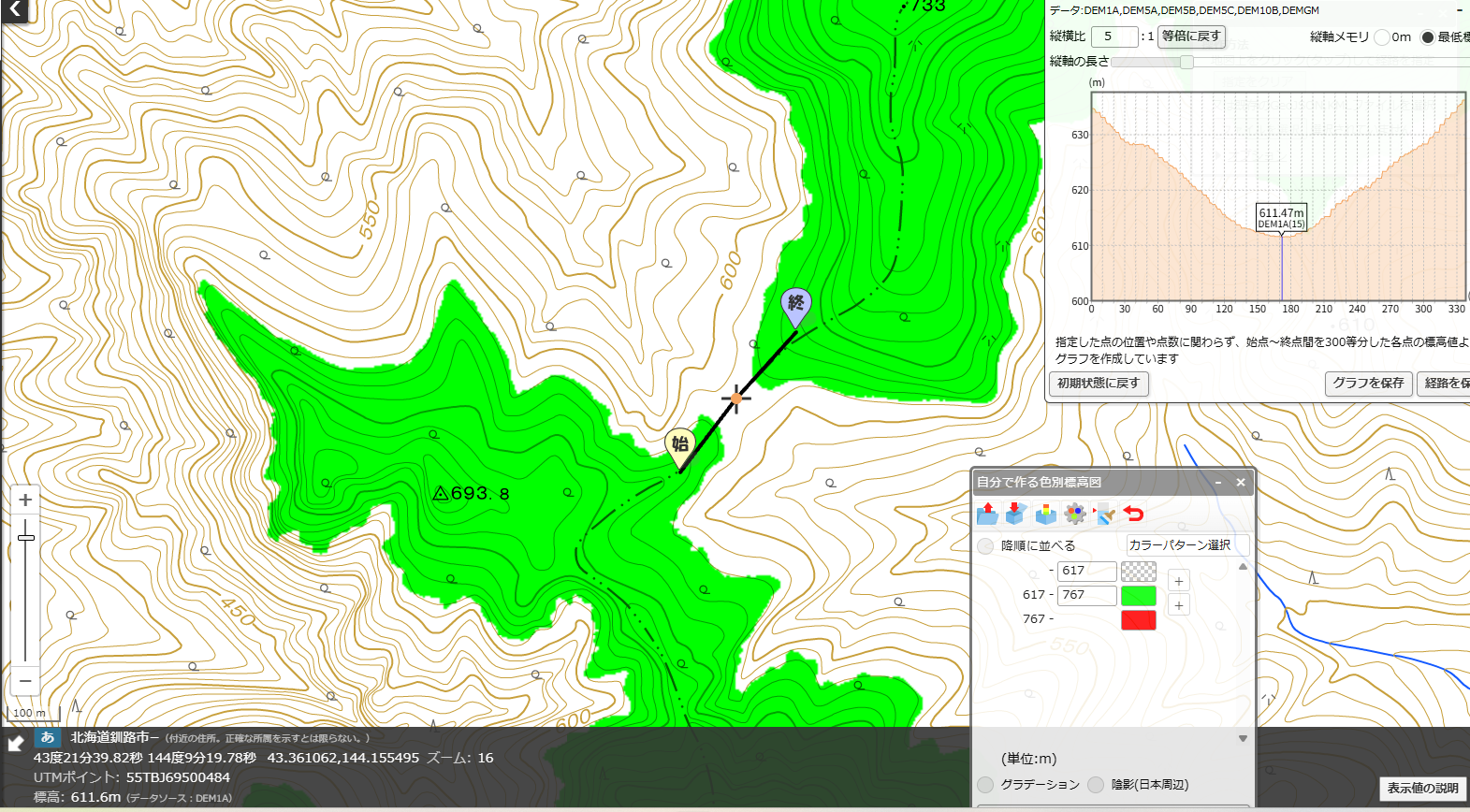Click the paintbrush apply-color icon
This screenshot has width=1470, height=812.
click(1104, 514)
